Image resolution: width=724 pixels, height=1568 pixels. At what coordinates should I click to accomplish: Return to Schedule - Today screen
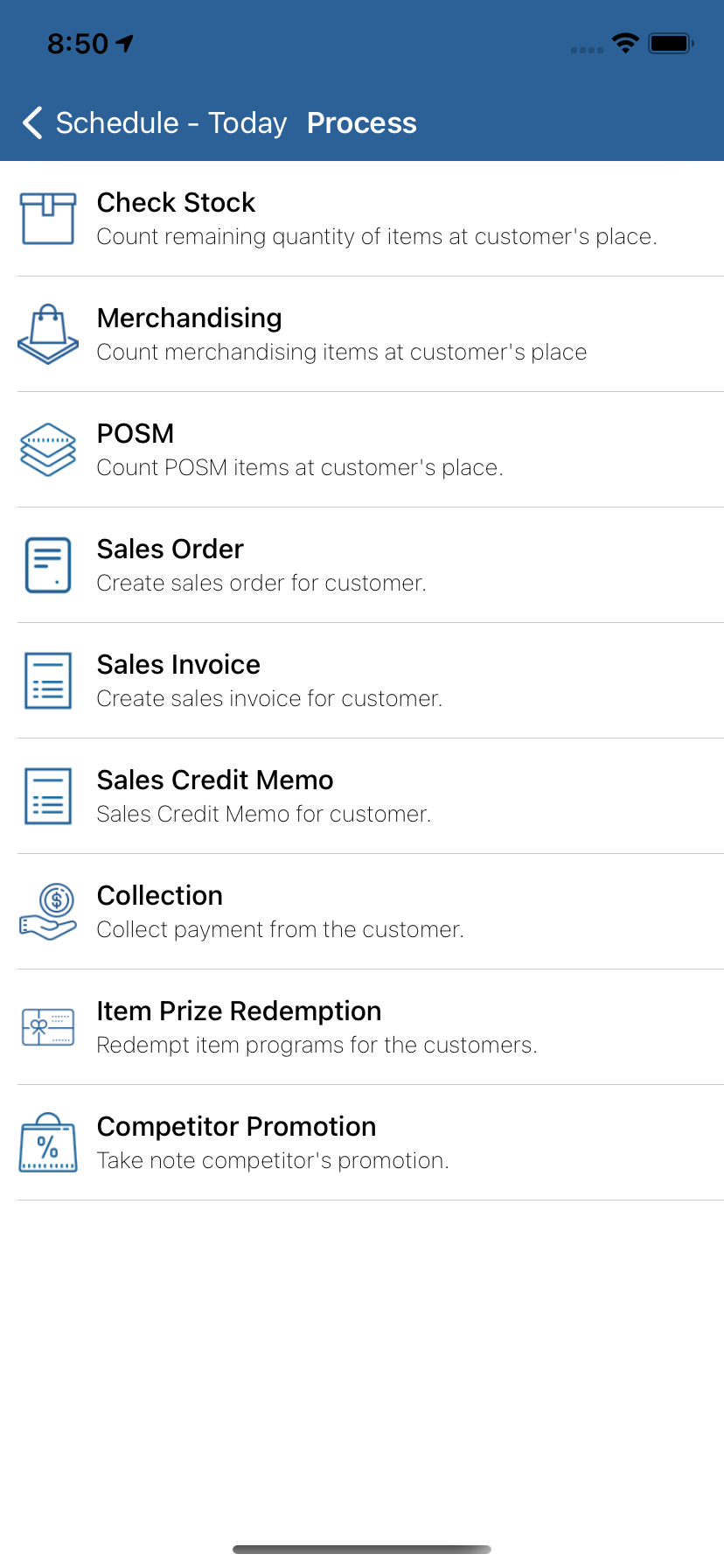(171, 123)
